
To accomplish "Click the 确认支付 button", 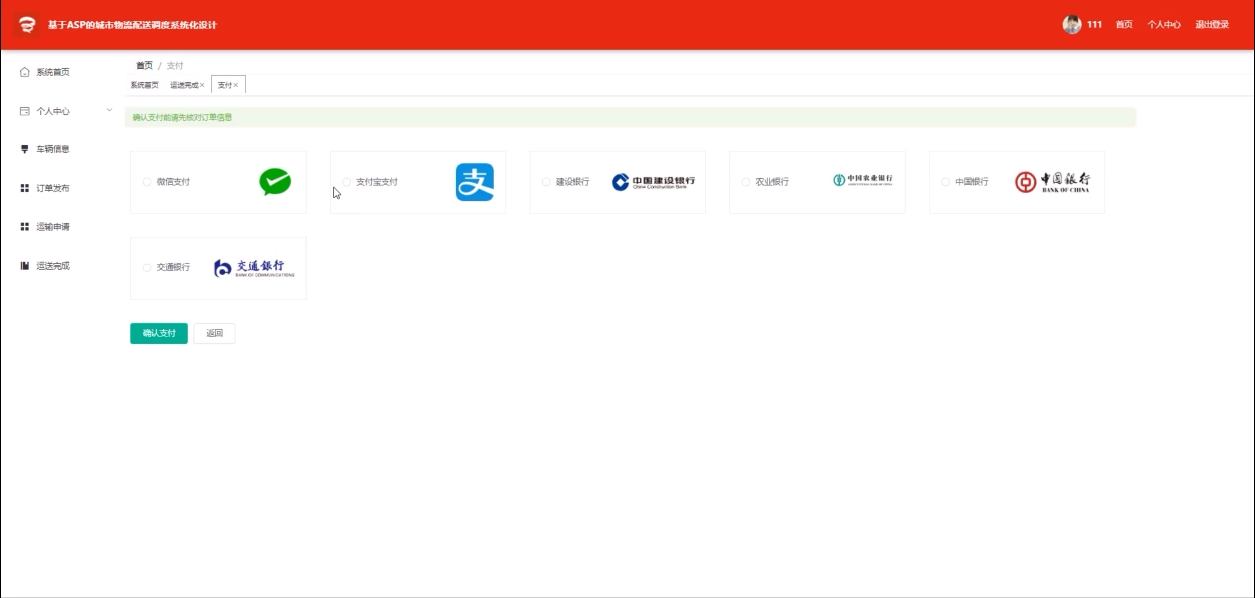I will (159, 333).
